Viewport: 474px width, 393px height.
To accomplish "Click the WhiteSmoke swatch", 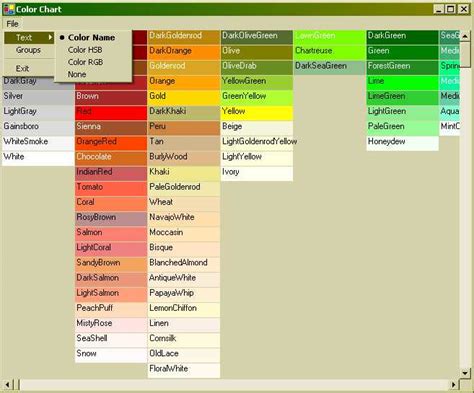I will pos(38,142).
